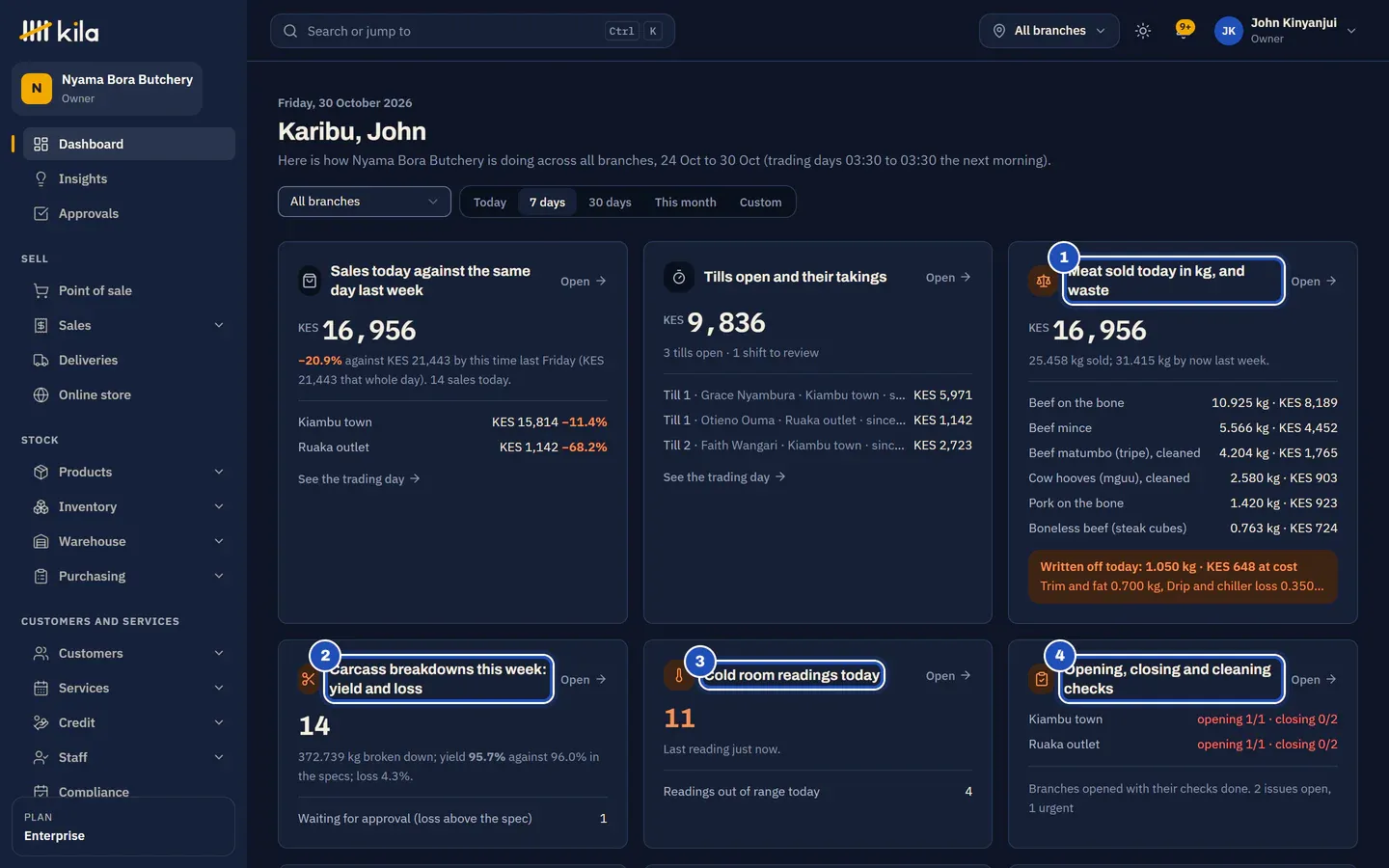Viewport: 1389px width, 868px height.
Task: Open the All branches filter below greeting
Action: tap(365, 202)
